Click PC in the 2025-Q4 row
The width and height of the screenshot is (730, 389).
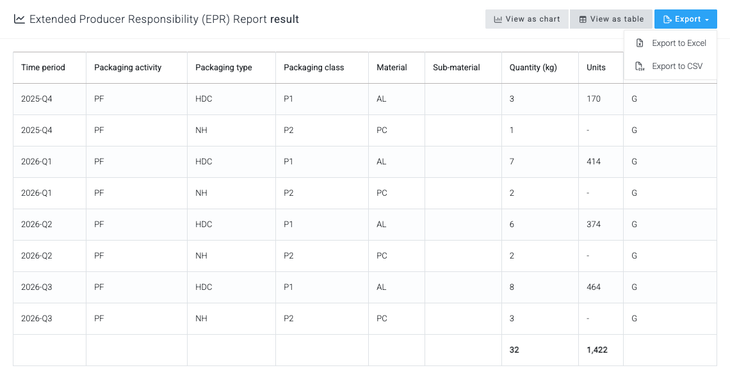(x=382, y=130)
